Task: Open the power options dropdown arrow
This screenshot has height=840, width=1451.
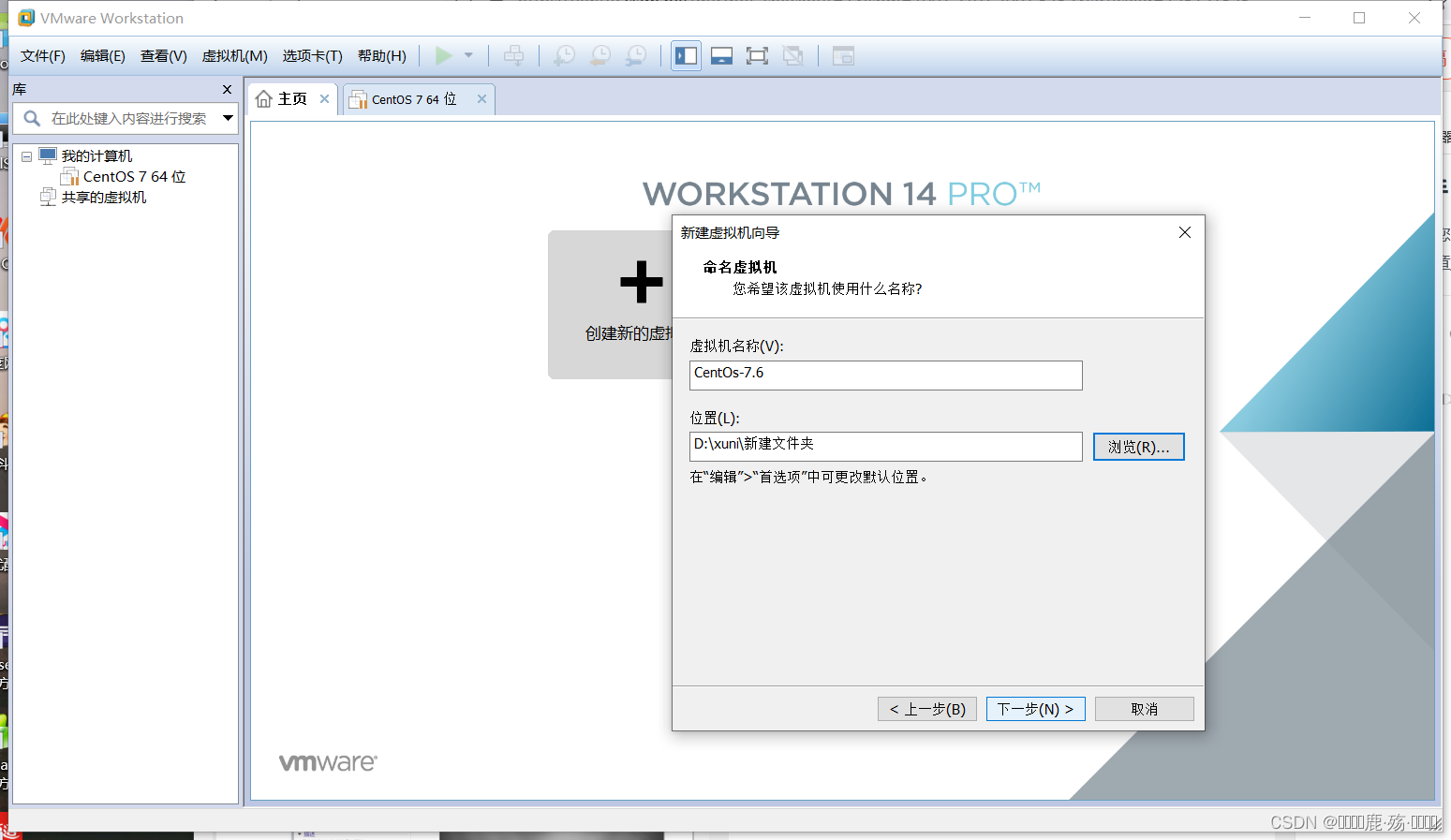Action: pyautogui.click(x=468, y=56)
